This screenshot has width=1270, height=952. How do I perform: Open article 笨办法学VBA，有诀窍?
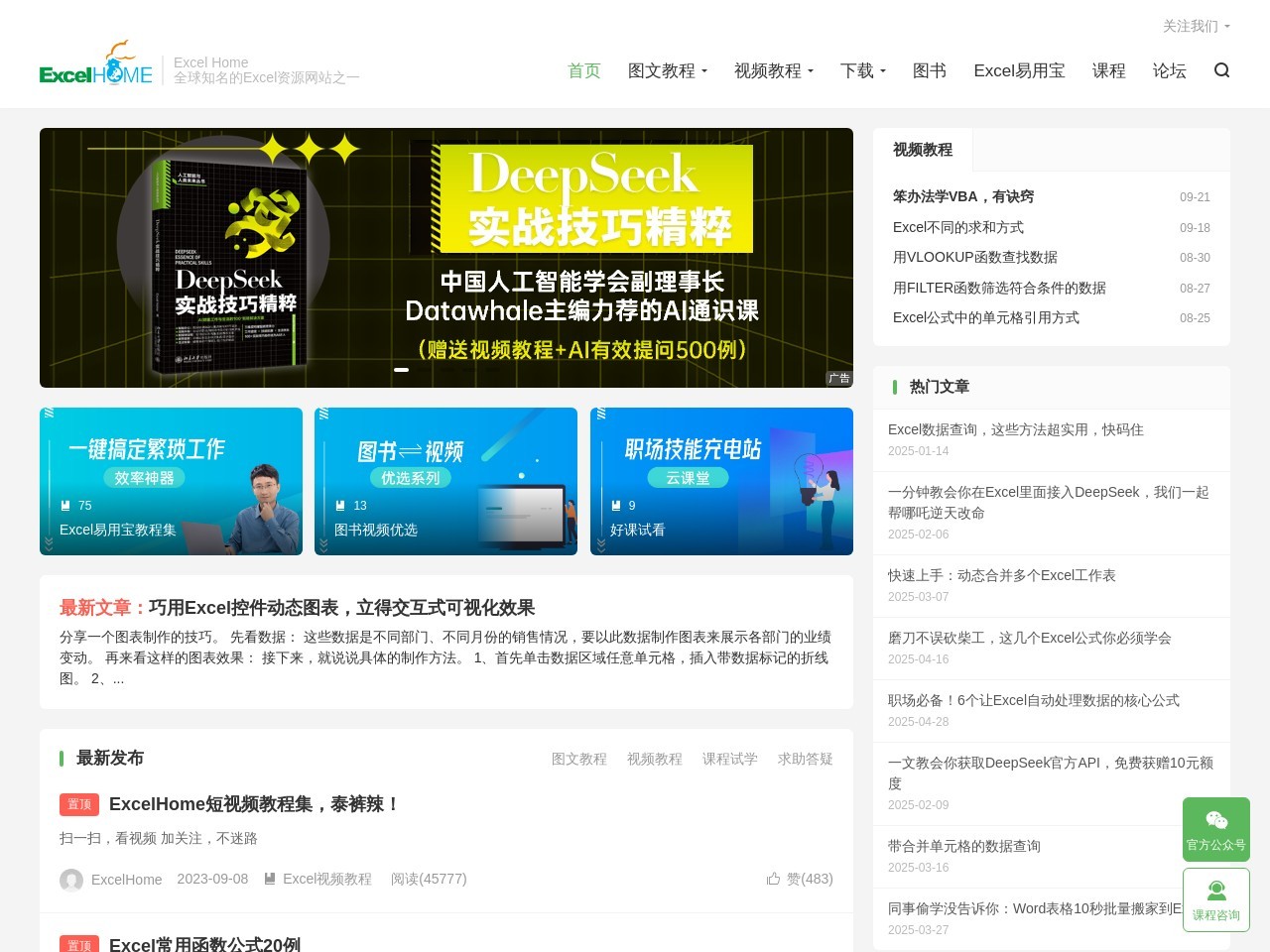(x=962, y=196)
